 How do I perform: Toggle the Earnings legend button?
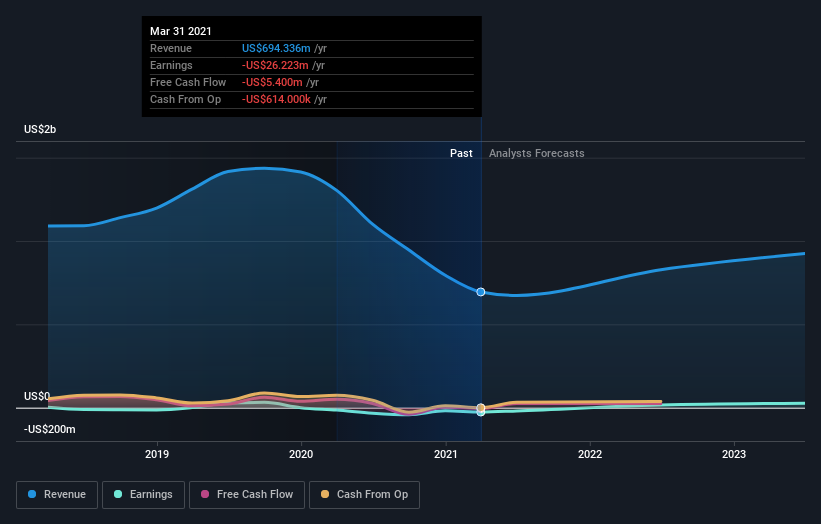pos(143,495)
